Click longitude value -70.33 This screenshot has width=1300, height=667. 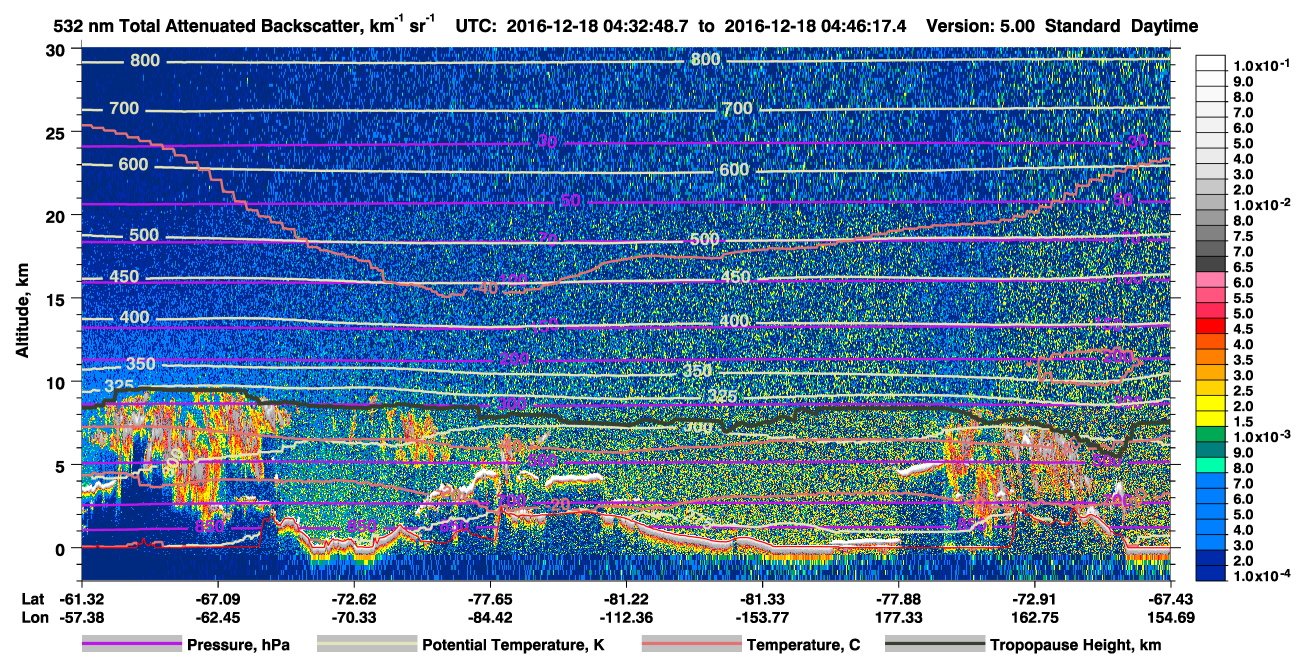[353, 617]
